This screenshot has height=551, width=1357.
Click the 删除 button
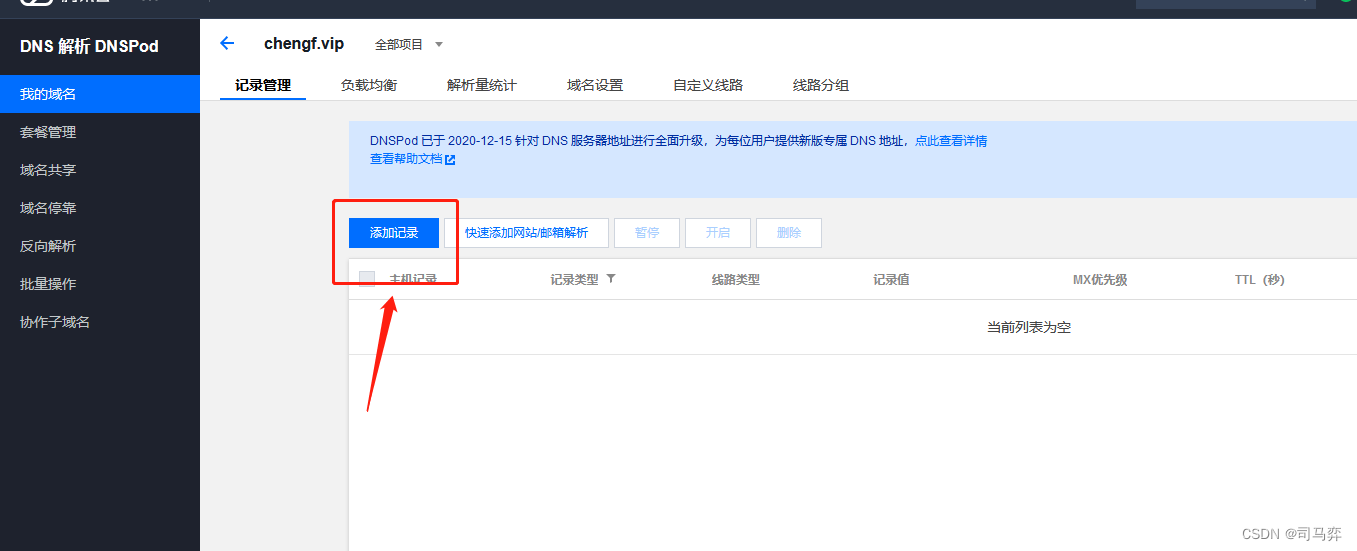pos(789,233)
